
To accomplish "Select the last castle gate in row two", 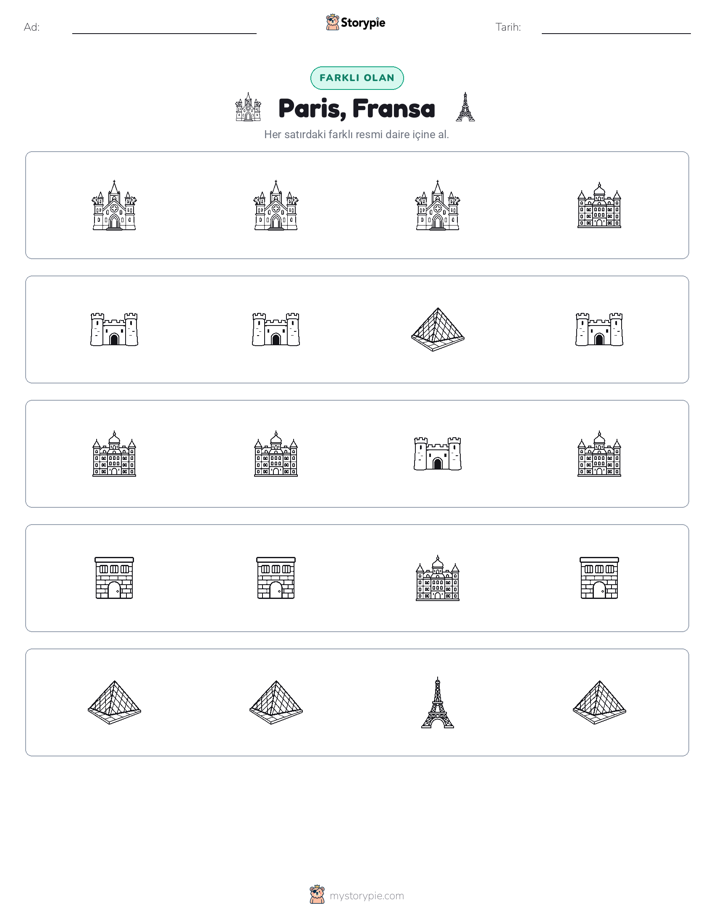I will [599, 329].
